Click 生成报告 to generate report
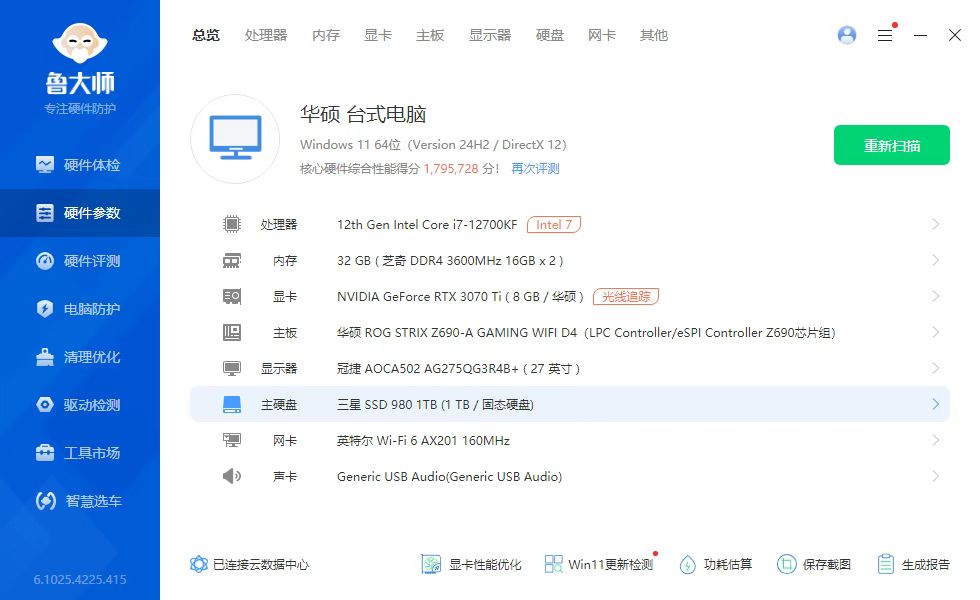 click(x=913, y=564)
